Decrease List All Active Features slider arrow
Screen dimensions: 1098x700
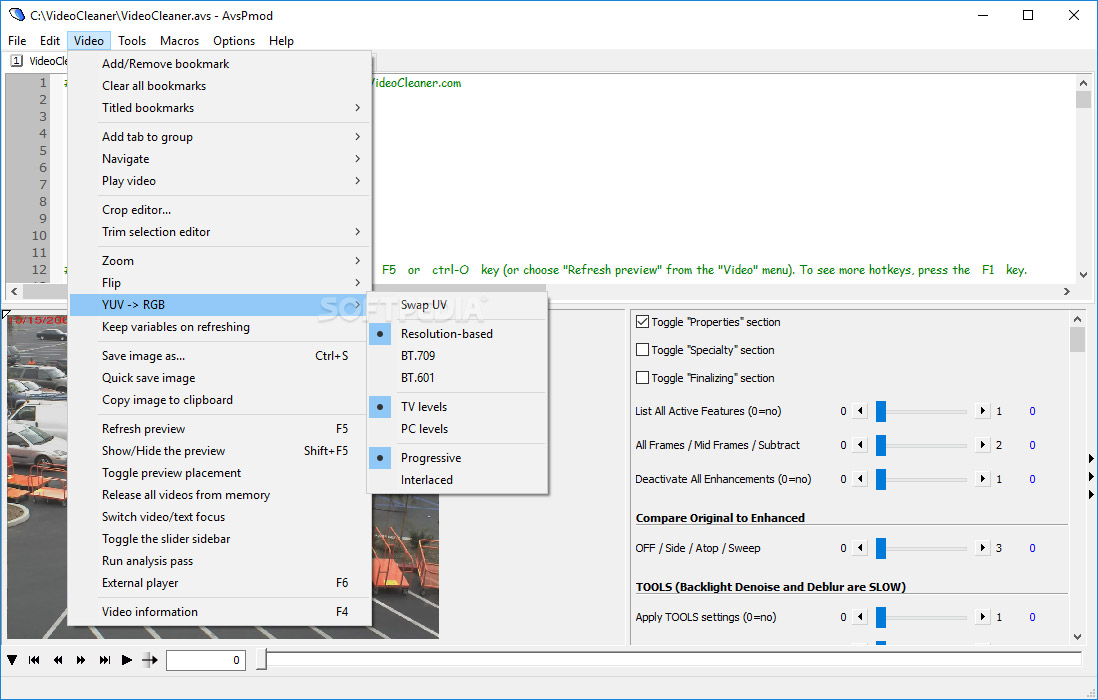[x=861, y=411]
